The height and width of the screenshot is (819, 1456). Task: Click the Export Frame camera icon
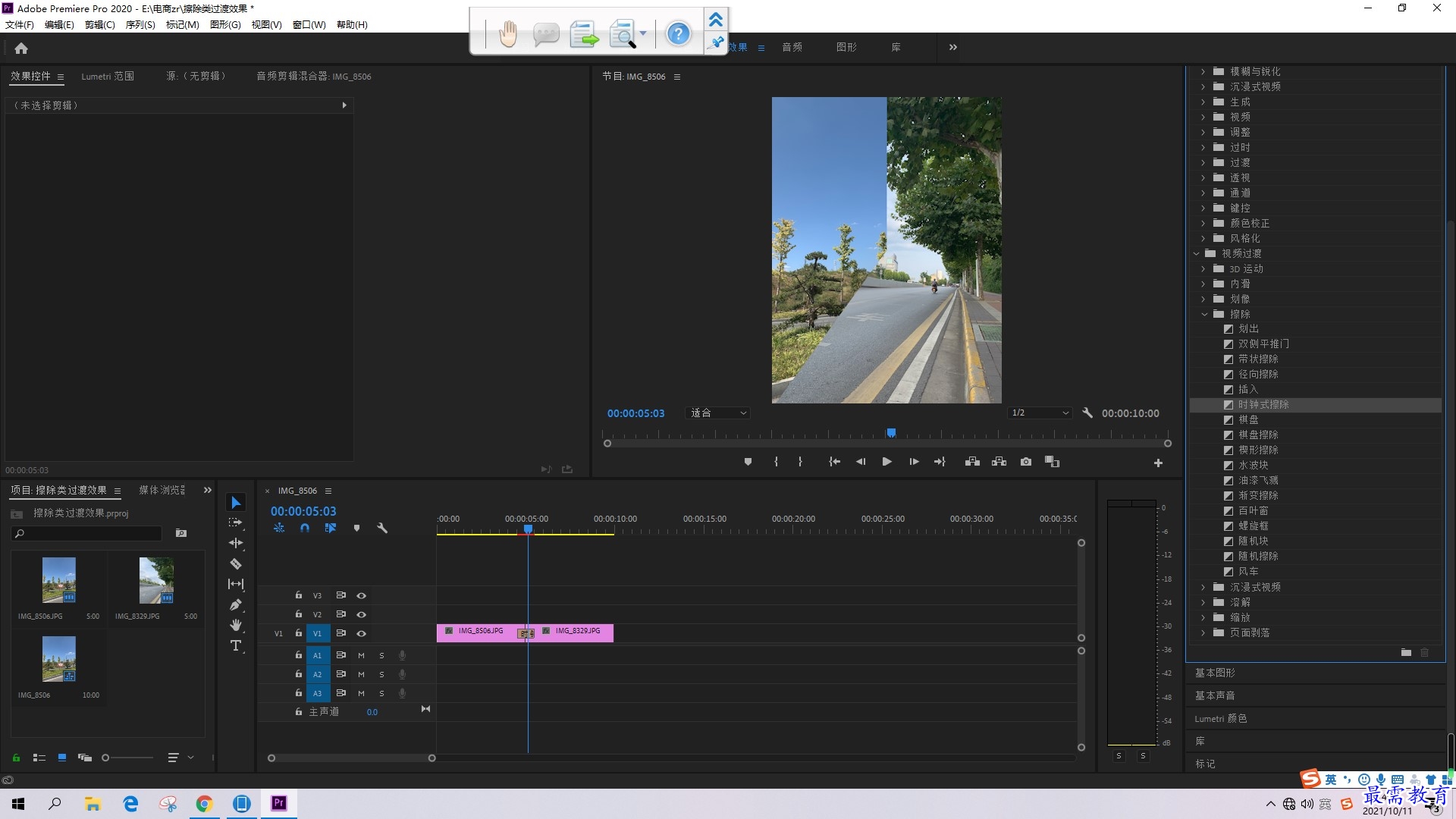1026,462
